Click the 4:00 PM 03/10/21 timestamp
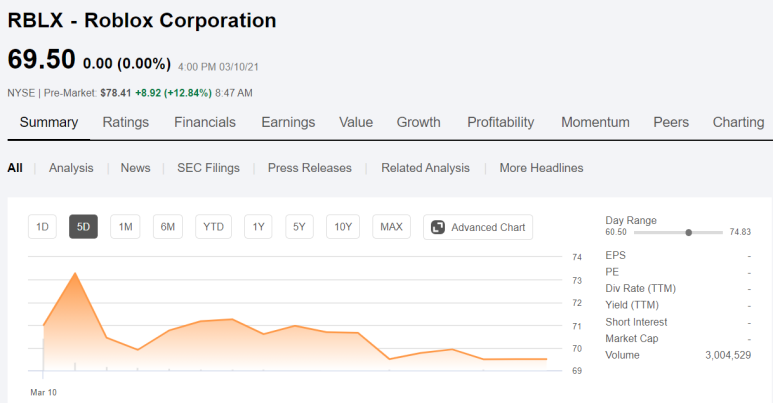This screenshot has width=773, height=403. [x=218, y=67]
